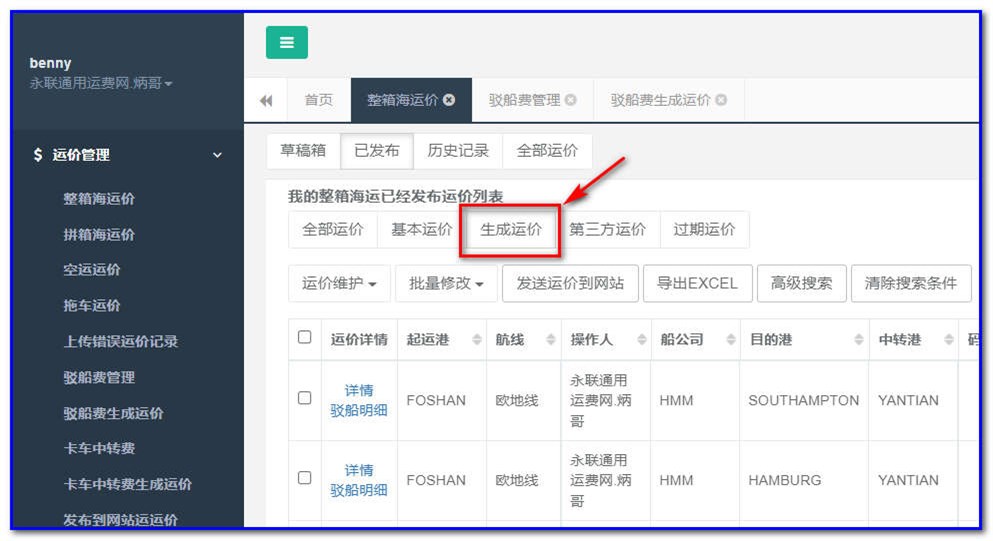Screen dimensions: 993x541
Task: Collapse the 运价管理 menu chevron
Action: [x=217, y=155]
